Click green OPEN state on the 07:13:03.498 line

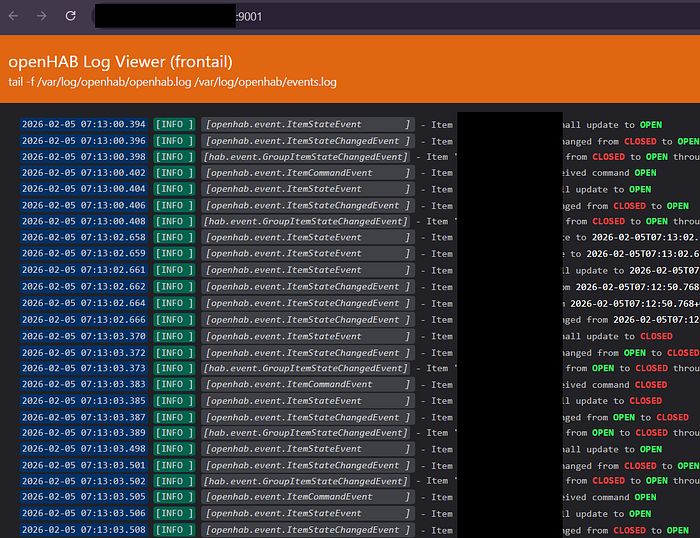click(651, 449)
